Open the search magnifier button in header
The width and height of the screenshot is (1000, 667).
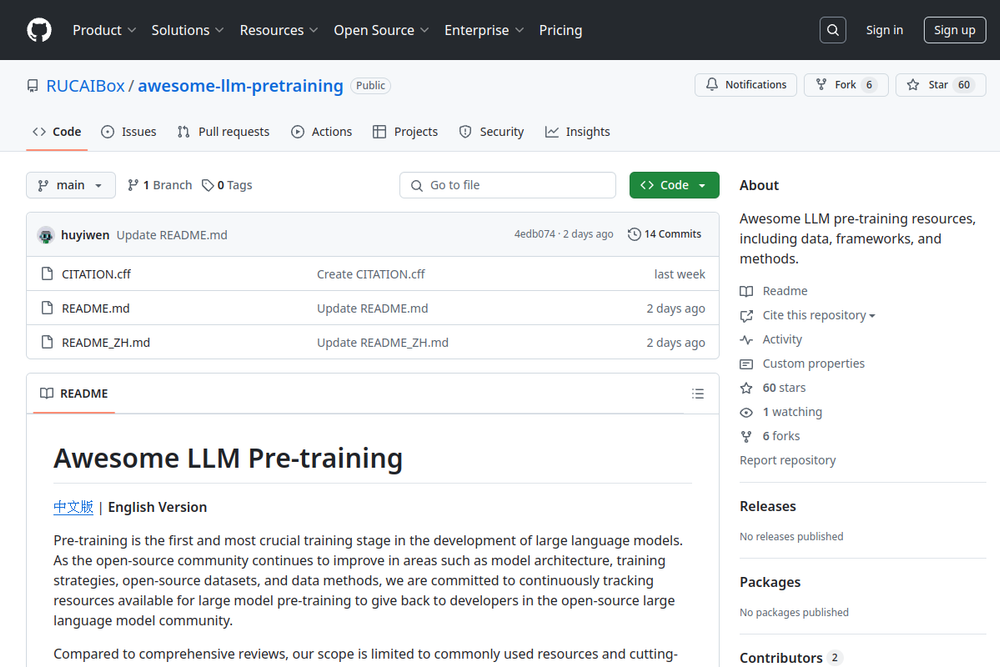(x=833, y=30)
